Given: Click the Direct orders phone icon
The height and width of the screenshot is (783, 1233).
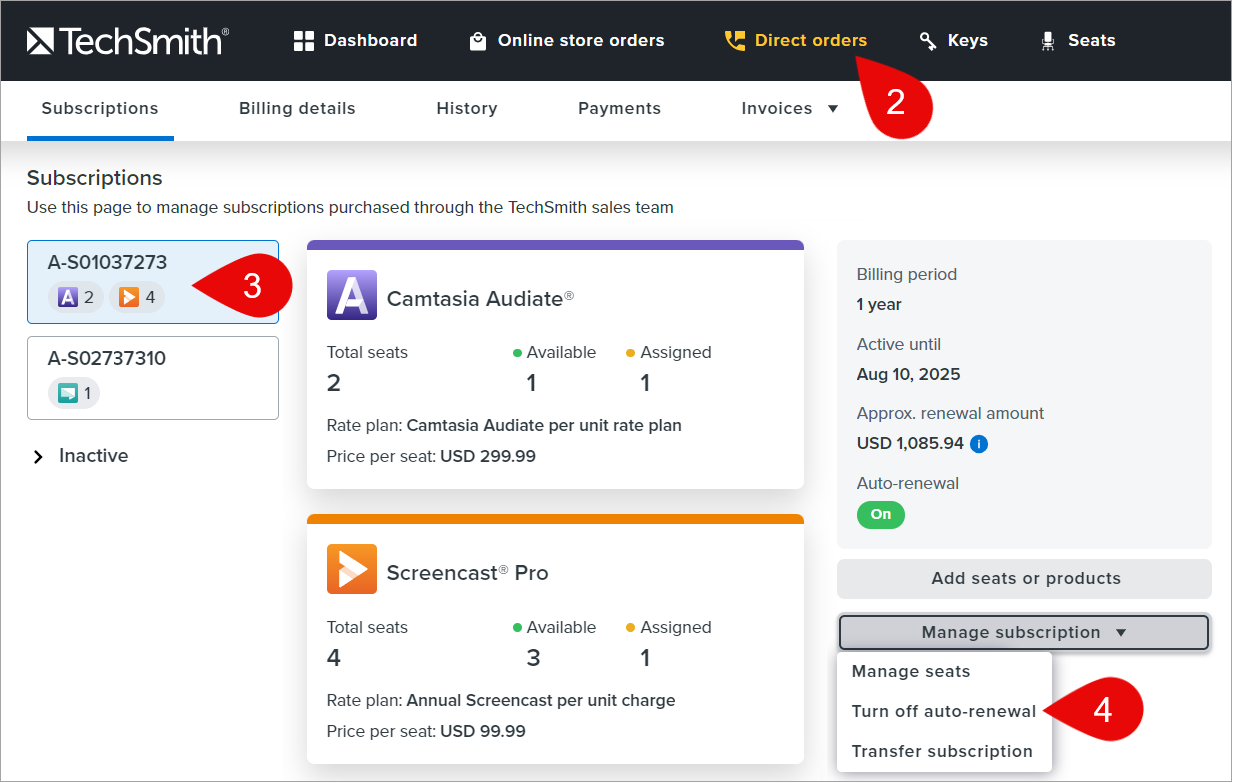Looking at the screenshot, I should 735,41.
